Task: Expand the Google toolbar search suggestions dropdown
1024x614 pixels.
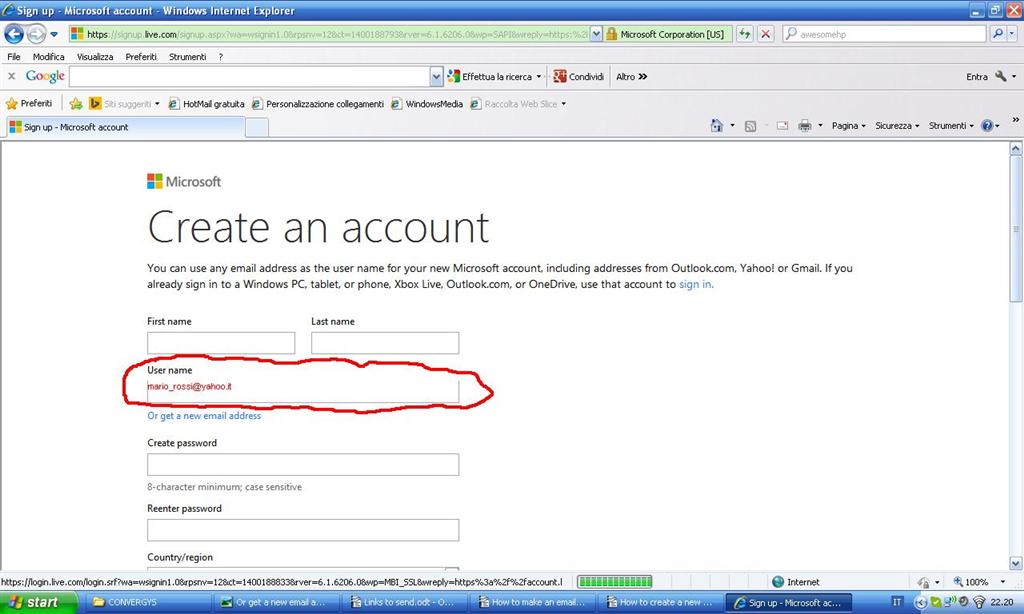Action: [436, 77]
